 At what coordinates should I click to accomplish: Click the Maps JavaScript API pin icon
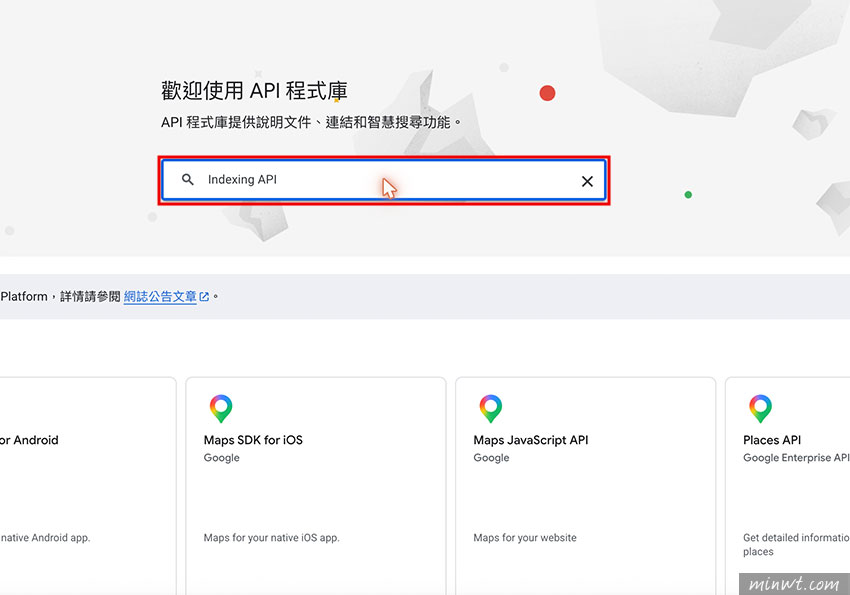click(x=491, y=409)
